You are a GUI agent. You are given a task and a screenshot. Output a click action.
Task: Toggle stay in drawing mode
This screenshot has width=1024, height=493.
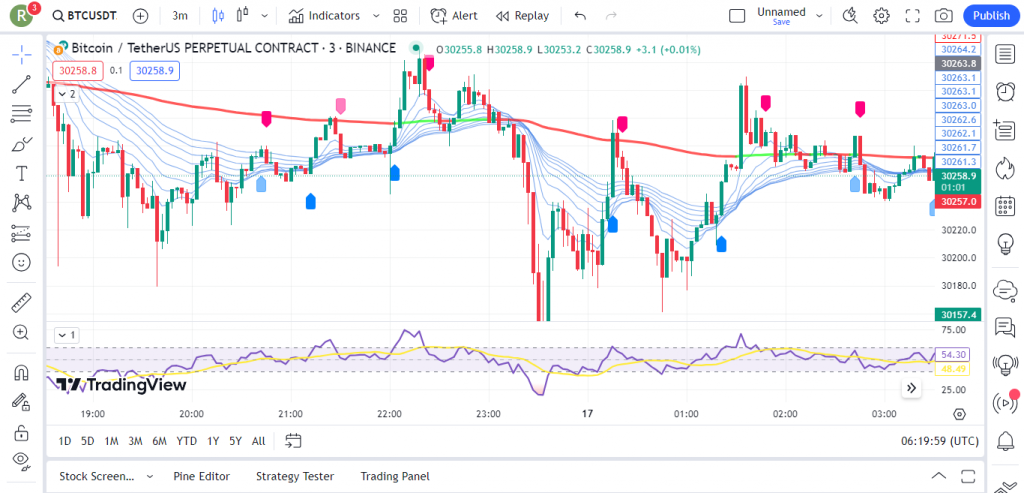22,402
